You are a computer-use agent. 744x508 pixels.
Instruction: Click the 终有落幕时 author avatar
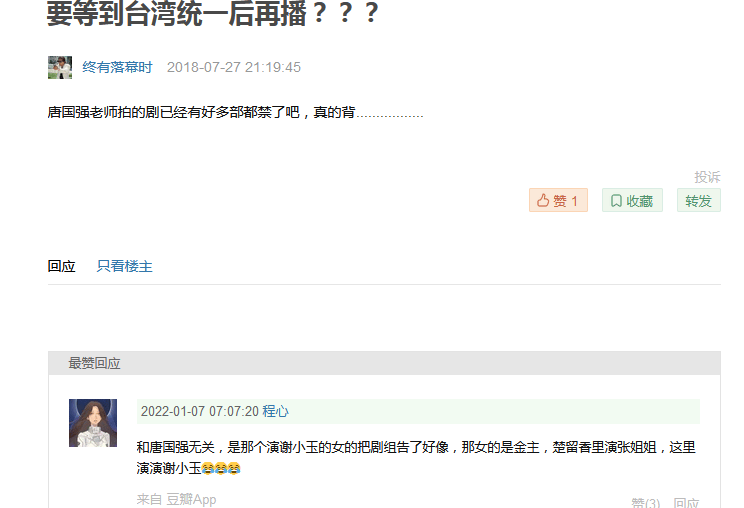(60, 67)
